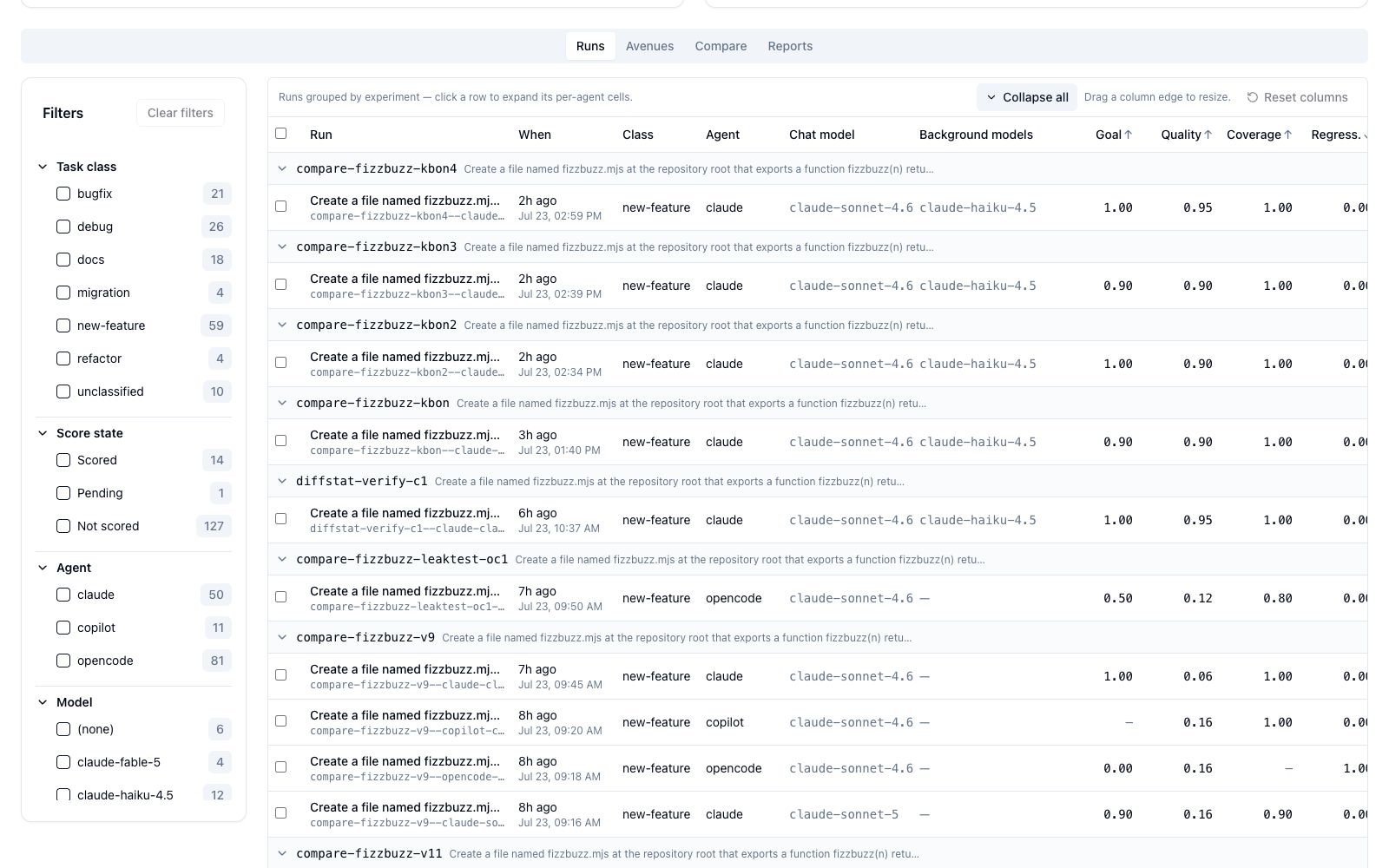Toggle the Scored score state filter
Viewport: 1389px width, 868px height.
pos(63,460)
